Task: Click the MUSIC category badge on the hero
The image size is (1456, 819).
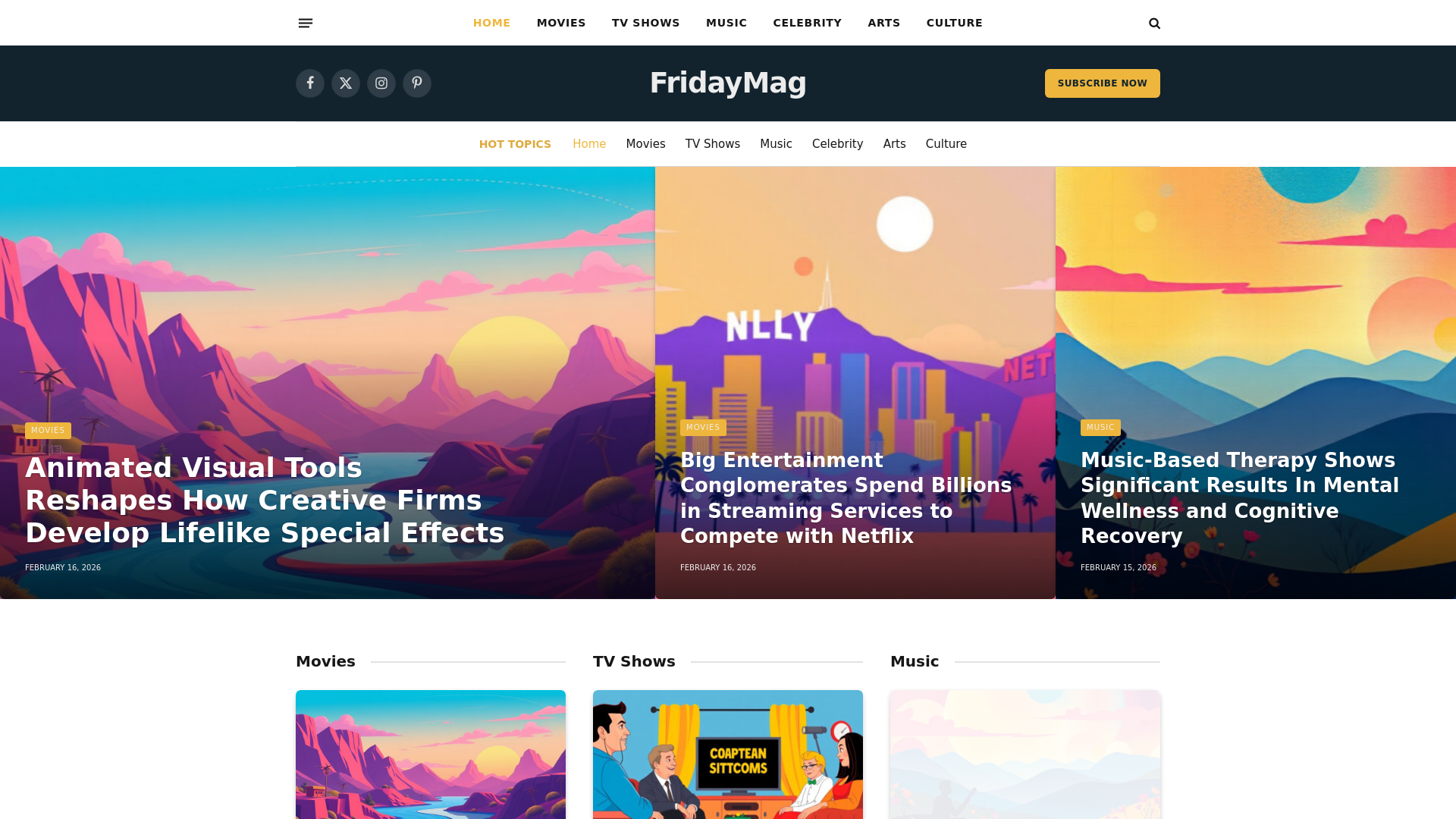Action: point(1100,428)
